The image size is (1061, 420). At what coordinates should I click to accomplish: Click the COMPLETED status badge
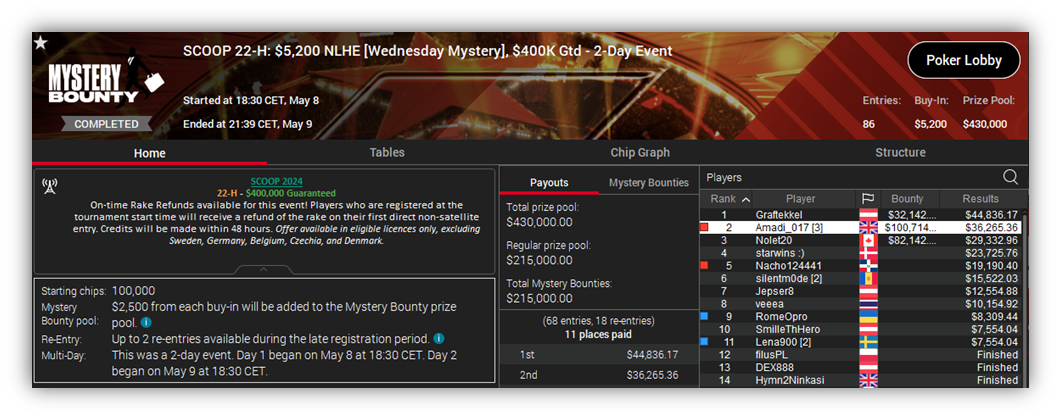[x=106, y=124]
